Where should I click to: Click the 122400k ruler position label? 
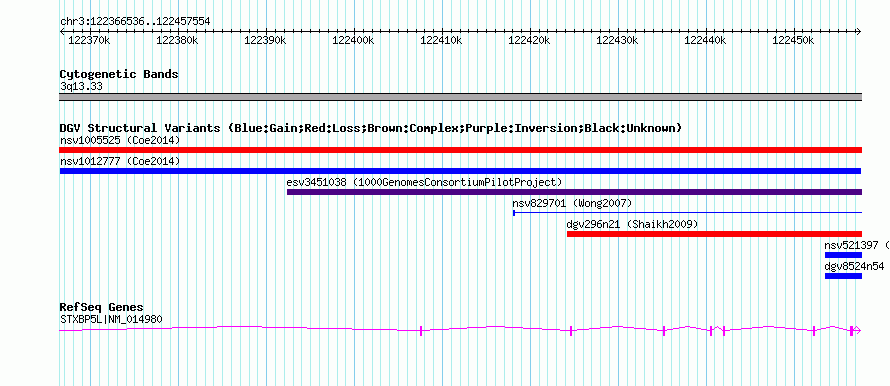pos(353,40)
